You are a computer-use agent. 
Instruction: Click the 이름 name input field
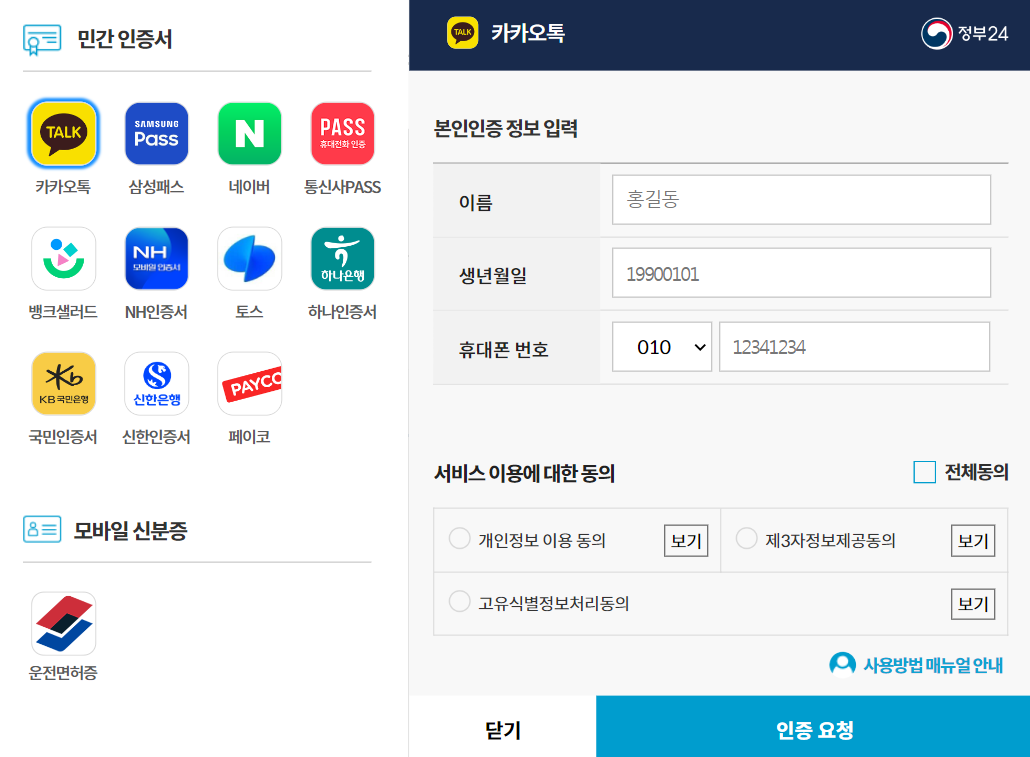pyautogui.click(x=801, y=199)
